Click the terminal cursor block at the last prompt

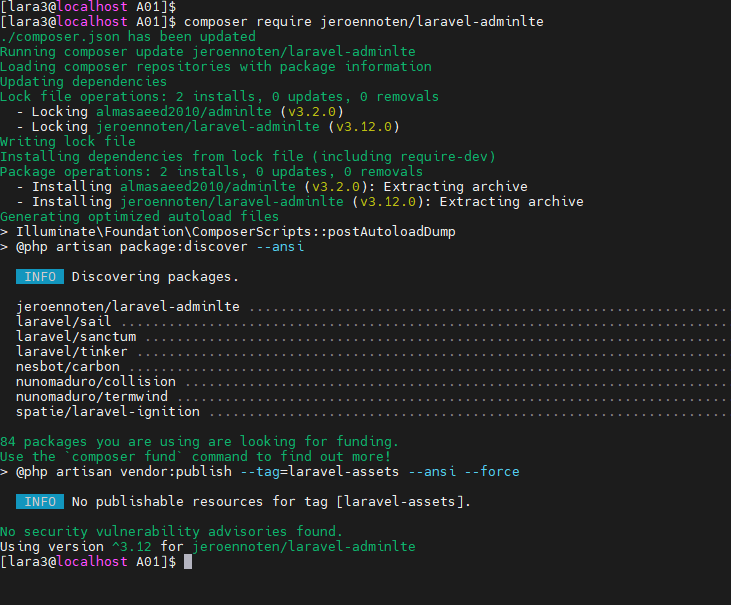(188, 562)
